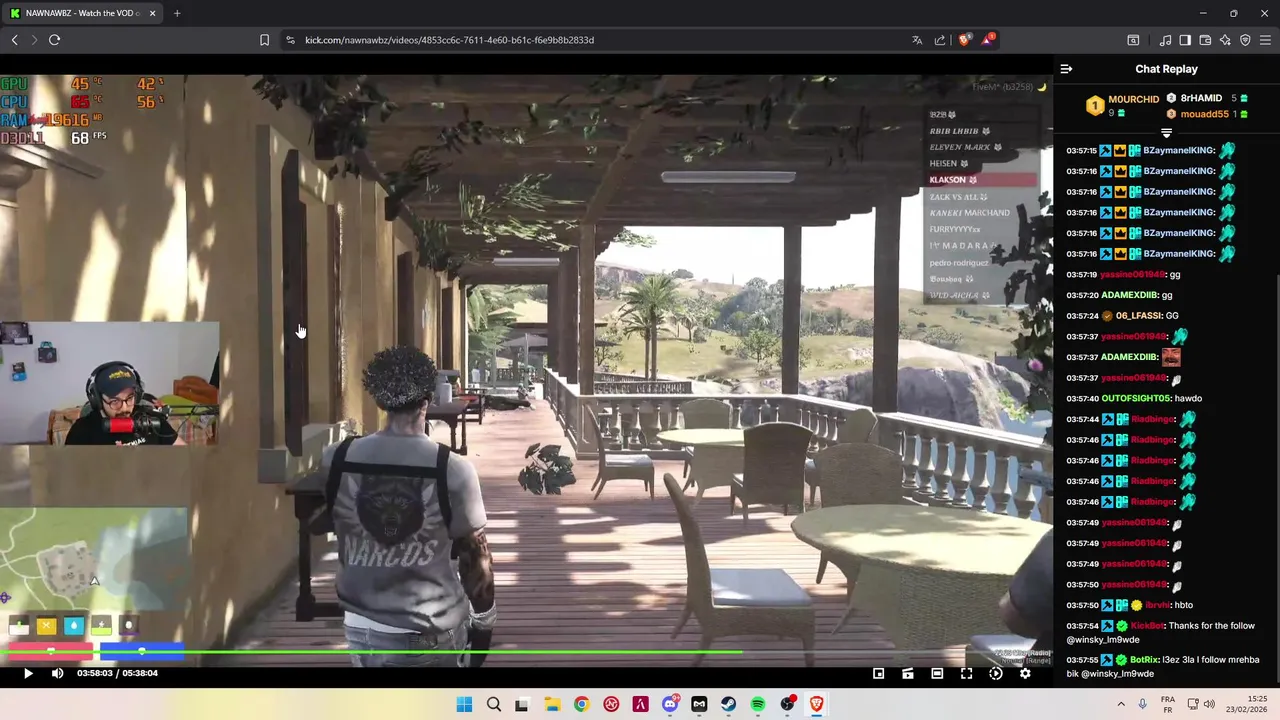
Task: Open the Brave Wallet icon
Action: click(1205, 40)
